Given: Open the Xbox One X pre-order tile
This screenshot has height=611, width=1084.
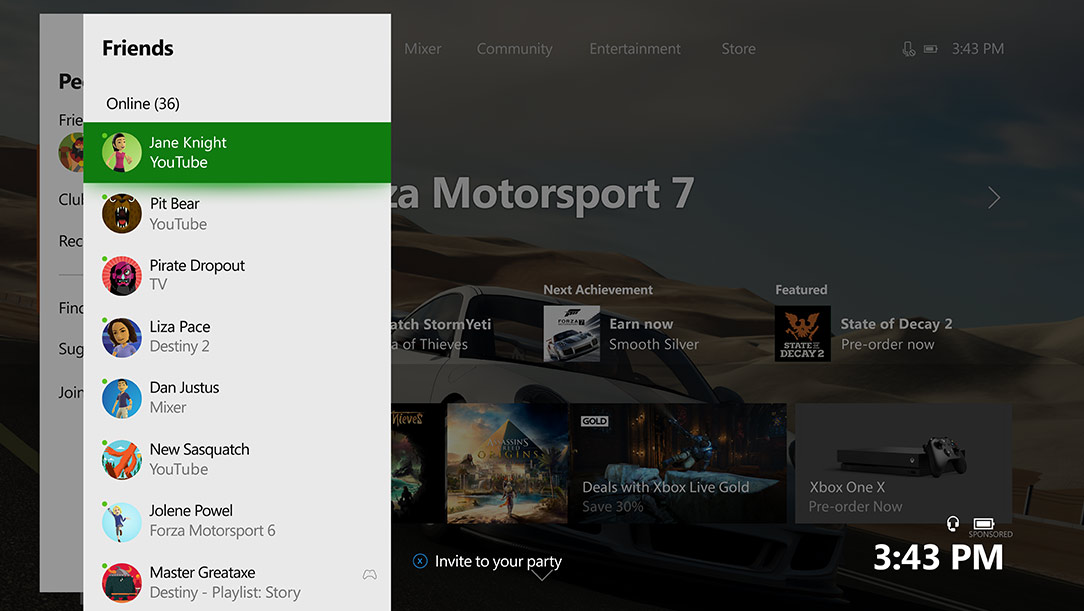Looking at the screenshot, I should click(x=903, y=463).
